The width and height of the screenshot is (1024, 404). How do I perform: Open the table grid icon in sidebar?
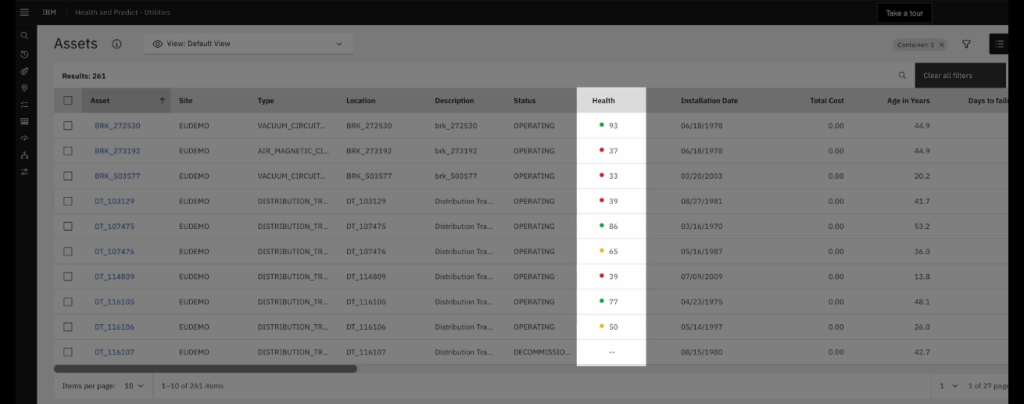24,121
